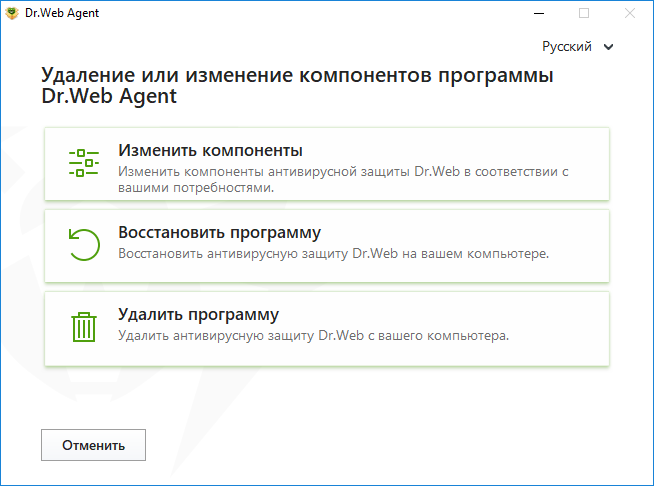Click the remove protection description text

(313, 335)
